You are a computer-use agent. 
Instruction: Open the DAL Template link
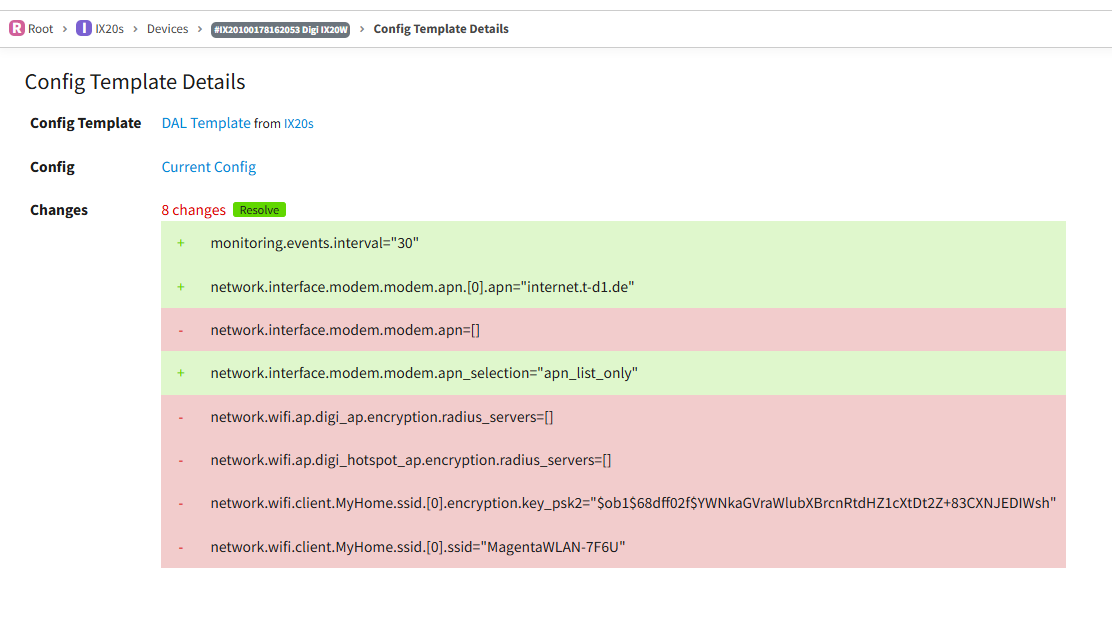pyautogui.click(x=206, y=123)
